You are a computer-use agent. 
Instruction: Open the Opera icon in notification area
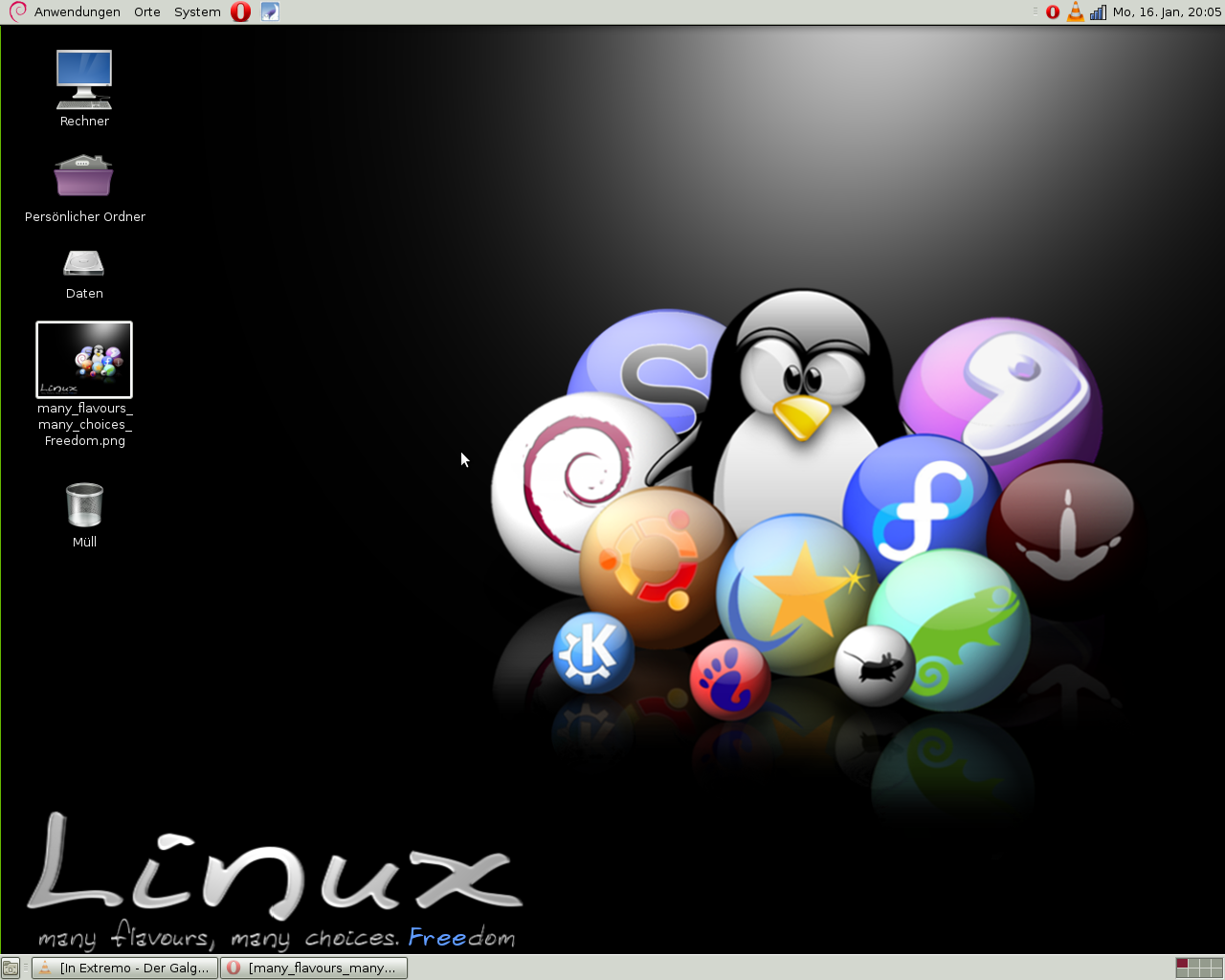[x=1053, y=12]
